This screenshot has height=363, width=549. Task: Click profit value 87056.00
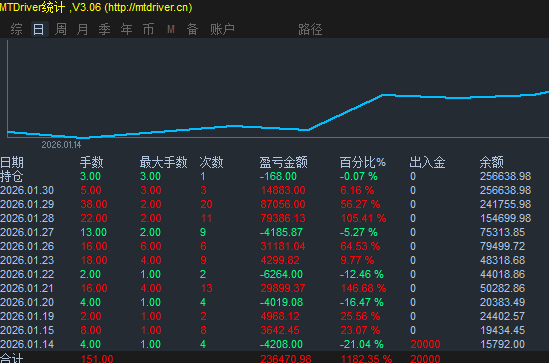pos(283,204)
